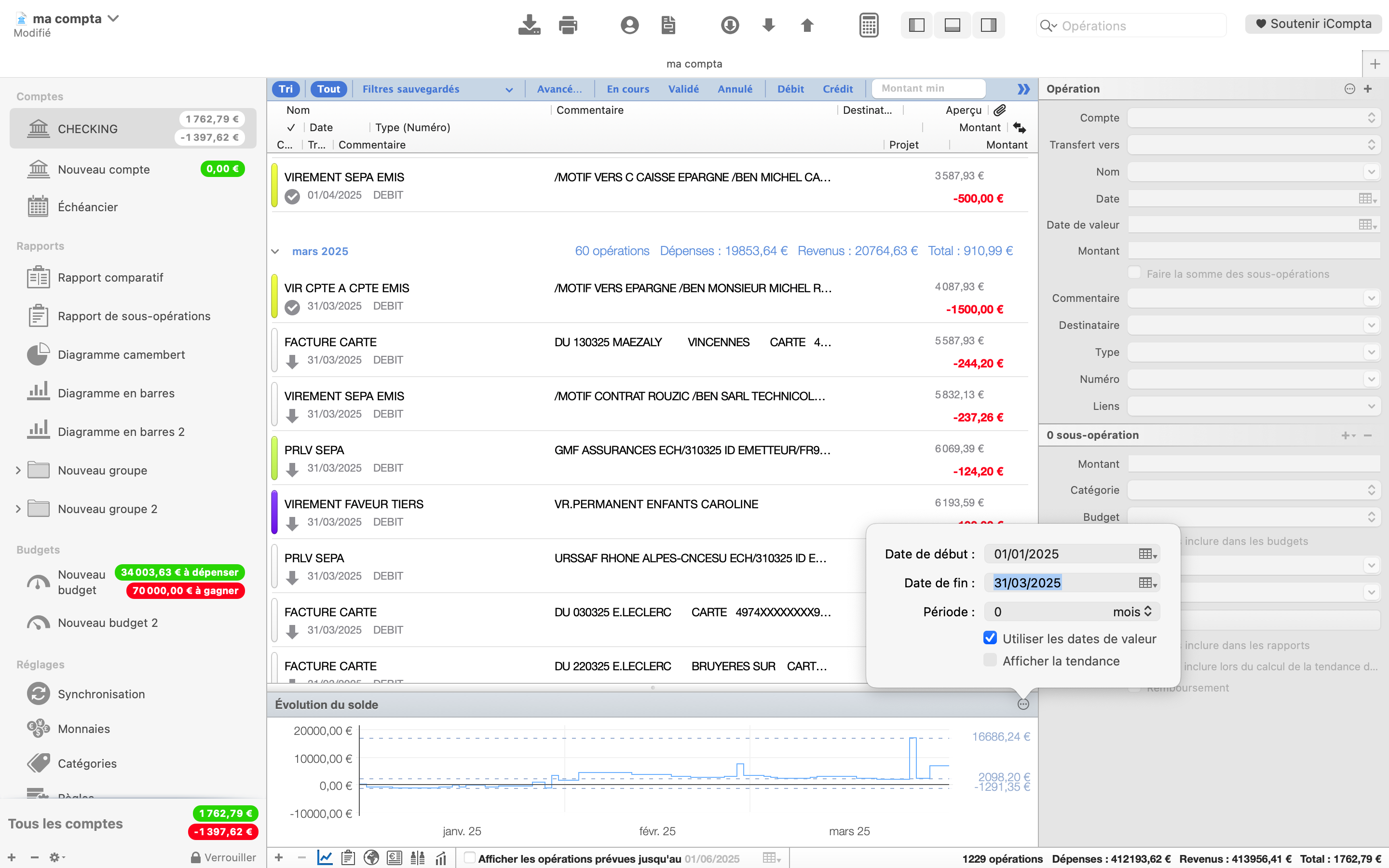Toggle the bottom panel
This screenshot has width=1389, height=868.
coord(952,25)
